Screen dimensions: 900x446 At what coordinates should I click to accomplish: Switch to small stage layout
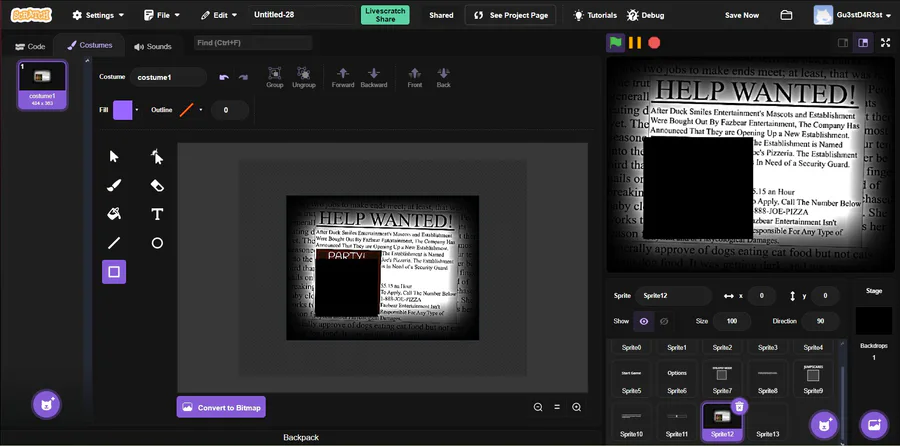click(843, 43)
